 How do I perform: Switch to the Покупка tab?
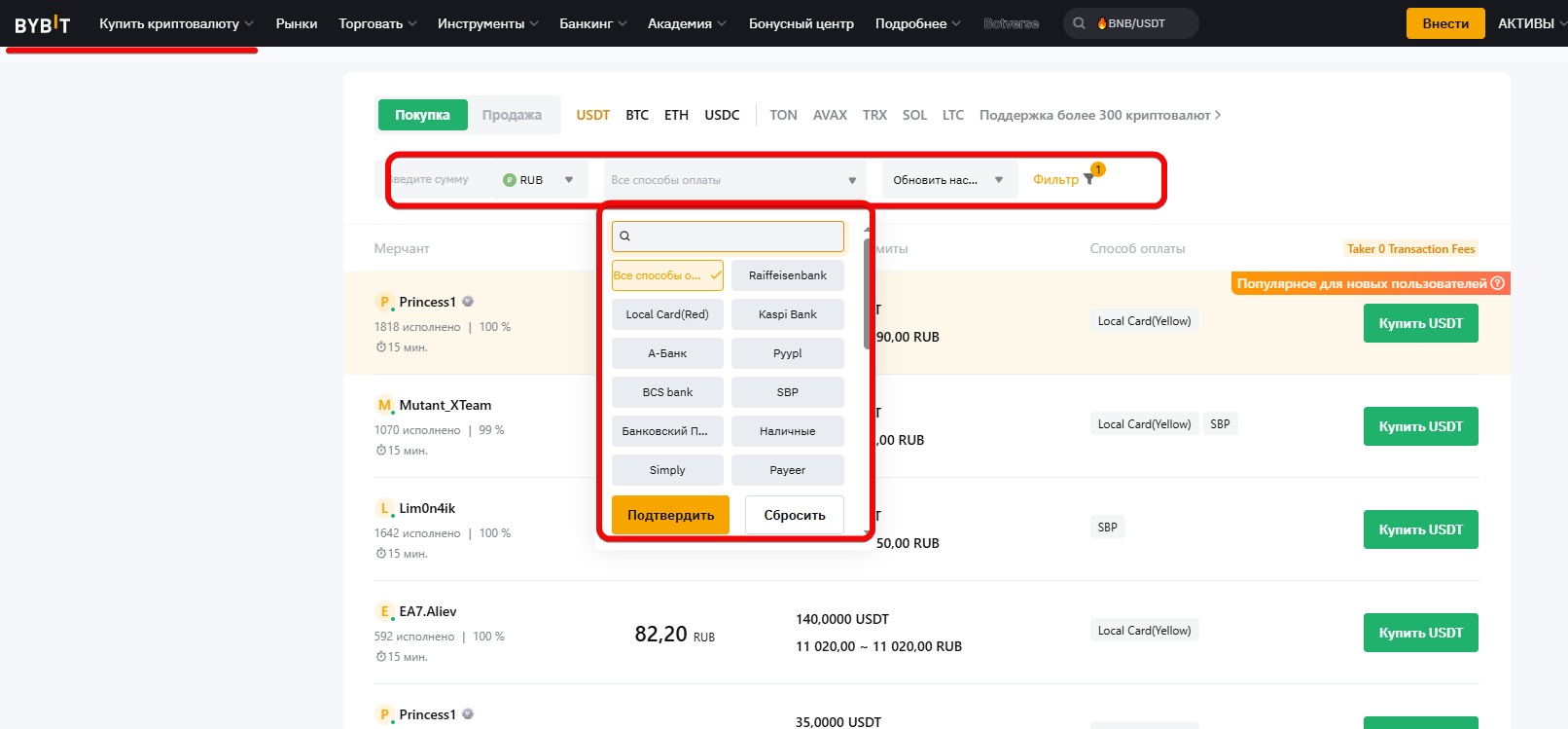click(422, 115)
